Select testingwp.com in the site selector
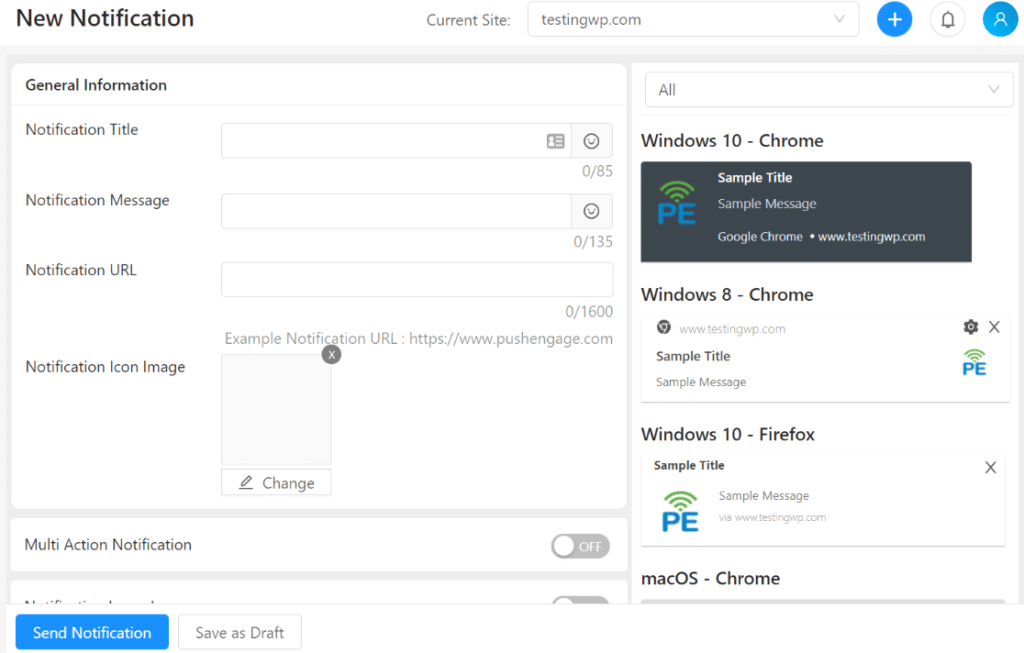 [x=693, y=19]
